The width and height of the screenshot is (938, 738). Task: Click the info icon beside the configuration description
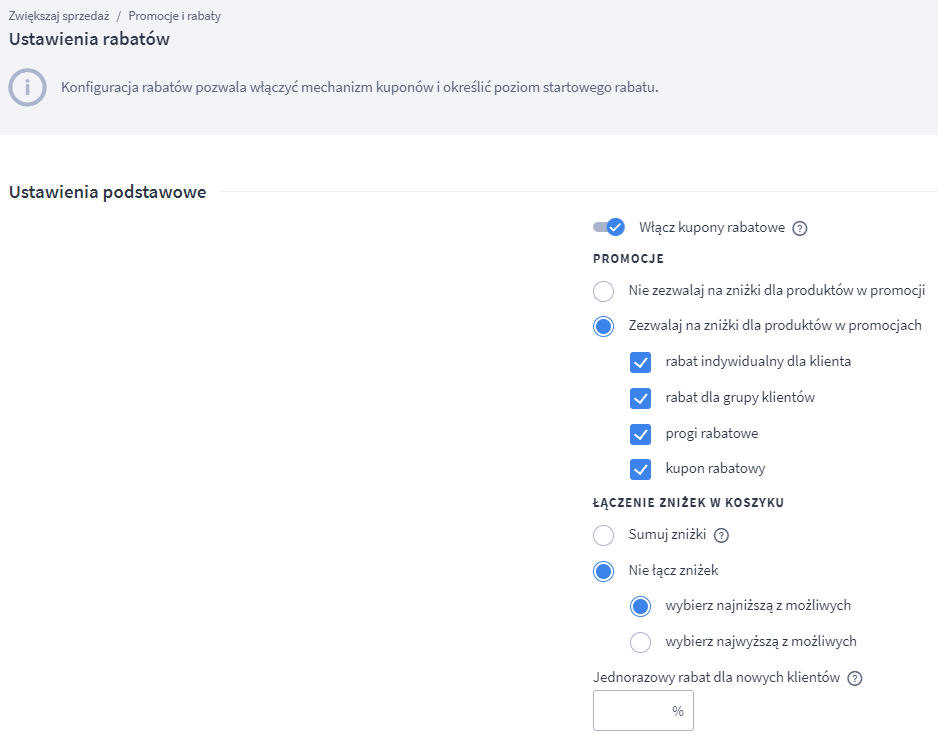[27, 87]
